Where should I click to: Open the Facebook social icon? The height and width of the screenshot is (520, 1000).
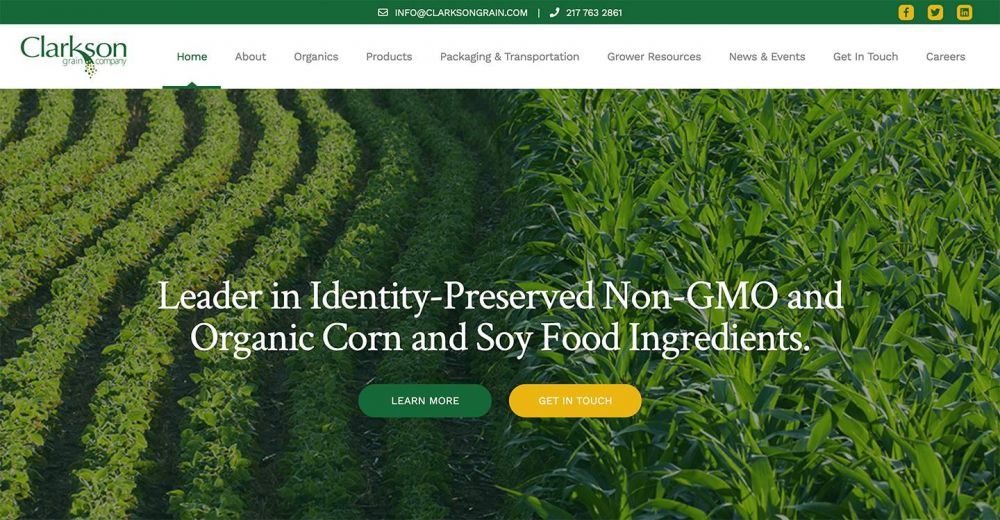pyautogui.click(x=906, y=12)
